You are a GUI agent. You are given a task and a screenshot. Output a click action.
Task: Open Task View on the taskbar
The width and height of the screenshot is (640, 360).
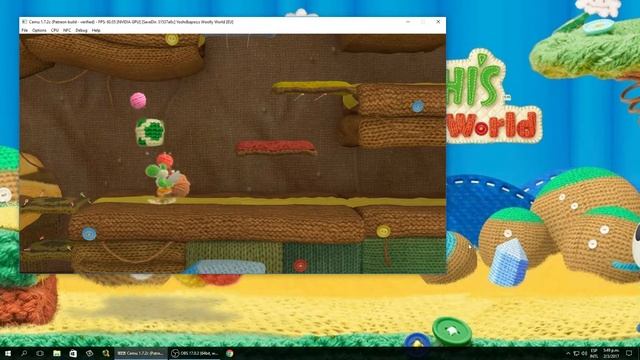click(x=40, y=353)
